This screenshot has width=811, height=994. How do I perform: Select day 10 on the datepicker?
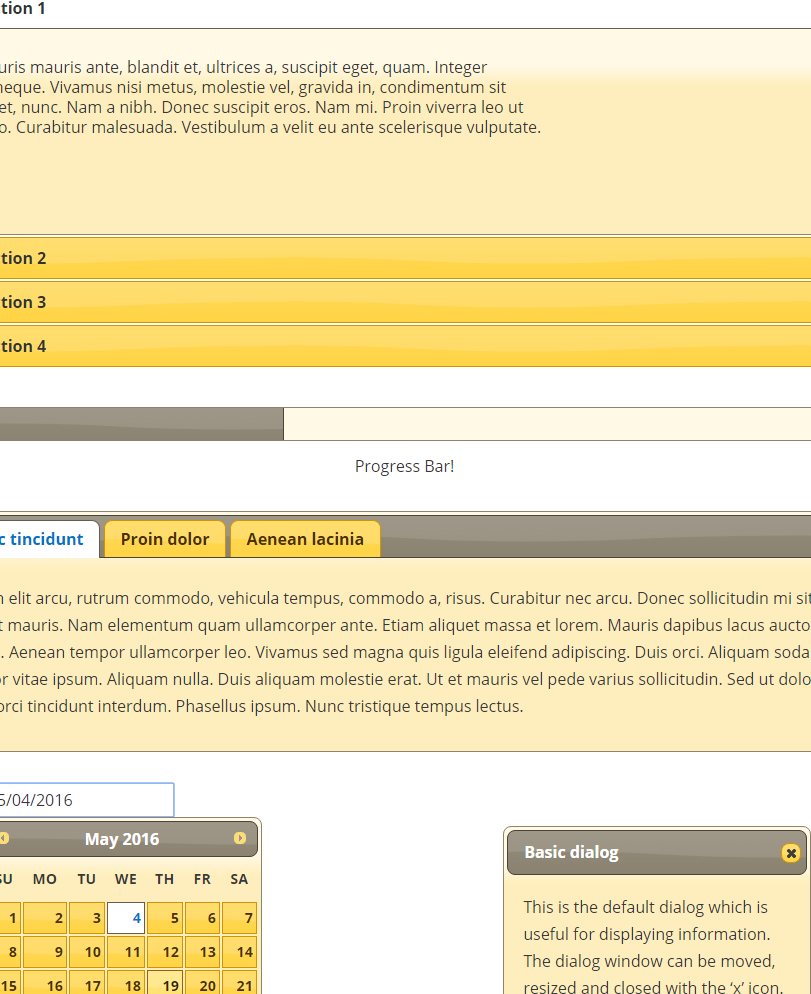click(88, 952)
